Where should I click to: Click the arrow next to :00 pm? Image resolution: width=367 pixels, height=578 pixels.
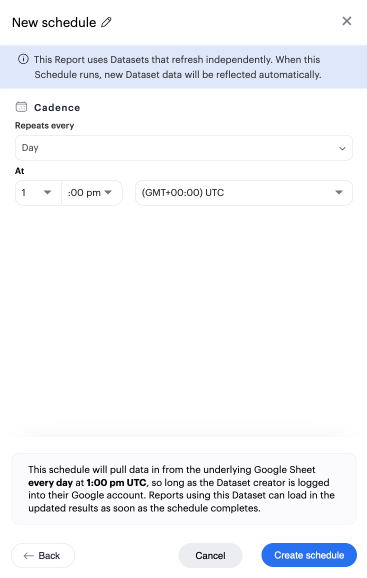[x=108, y=192]
